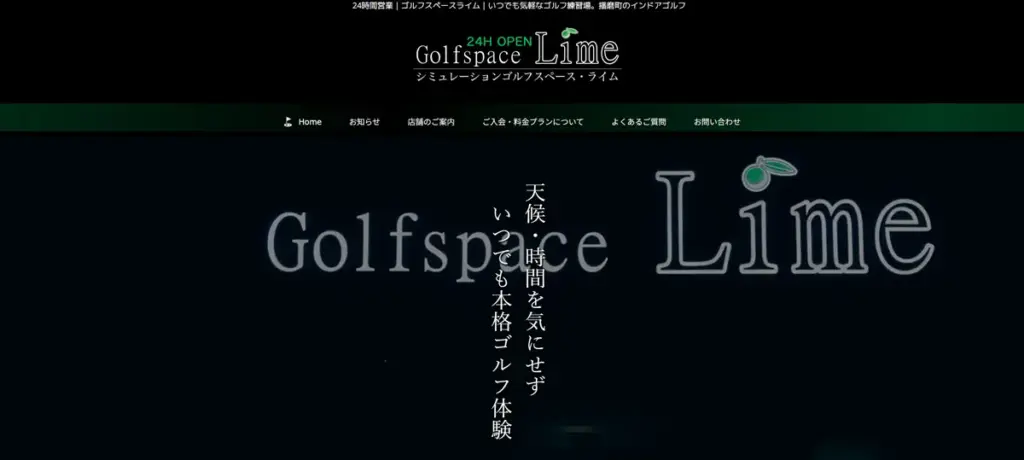Screen dimensions: 1024x460
Task: Click the Golfspace Lime header logo
Action: click(x=517, y=52)
